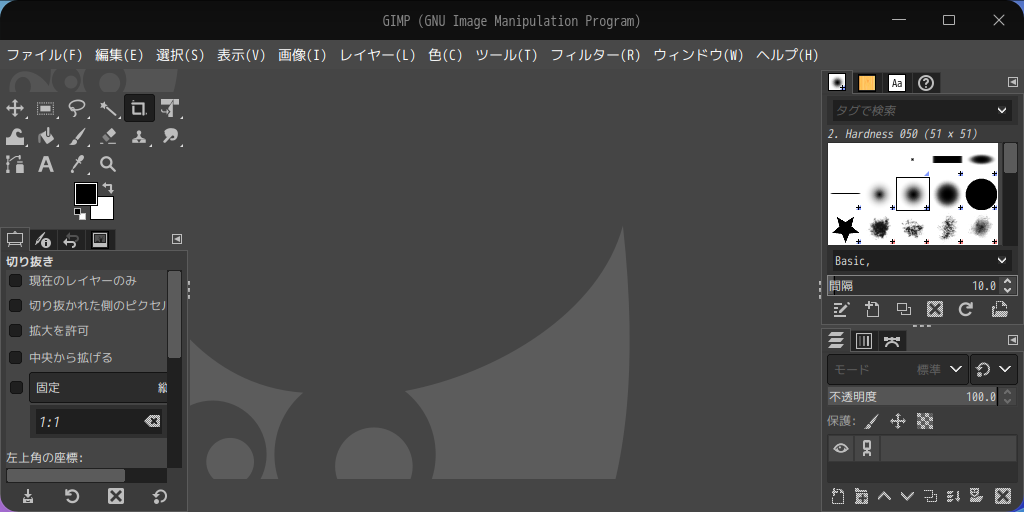
Task: Select the Warp Transform tool
Action: pos(14,136)
